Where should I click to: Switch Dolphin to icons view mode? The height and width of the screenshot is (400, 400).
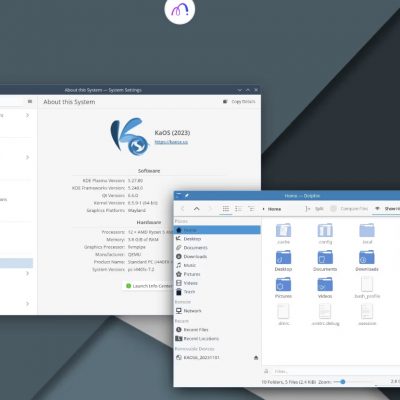[226, 209]
